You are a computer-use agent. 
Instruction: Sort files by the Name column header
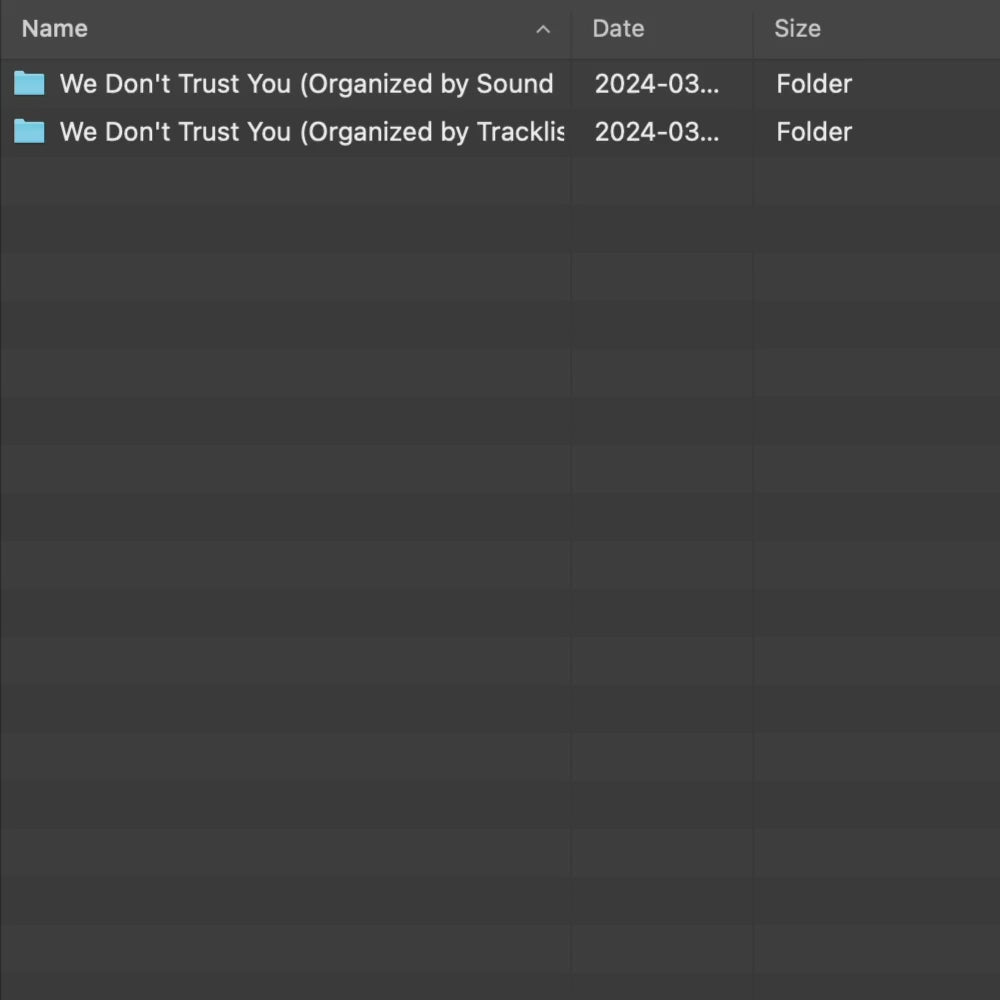tap(55, 29)
